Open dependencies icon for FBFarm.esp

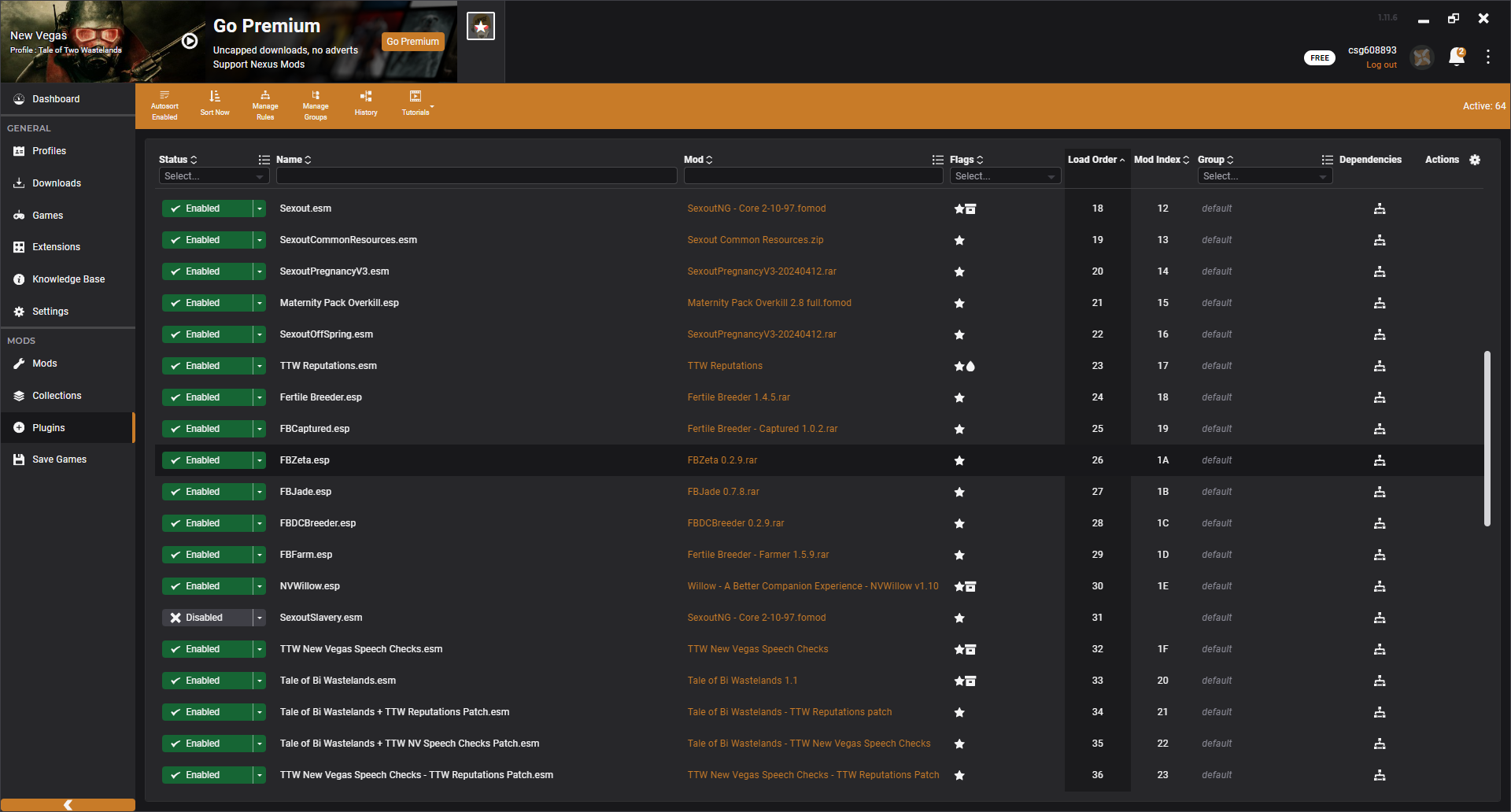coord(1380,555)
